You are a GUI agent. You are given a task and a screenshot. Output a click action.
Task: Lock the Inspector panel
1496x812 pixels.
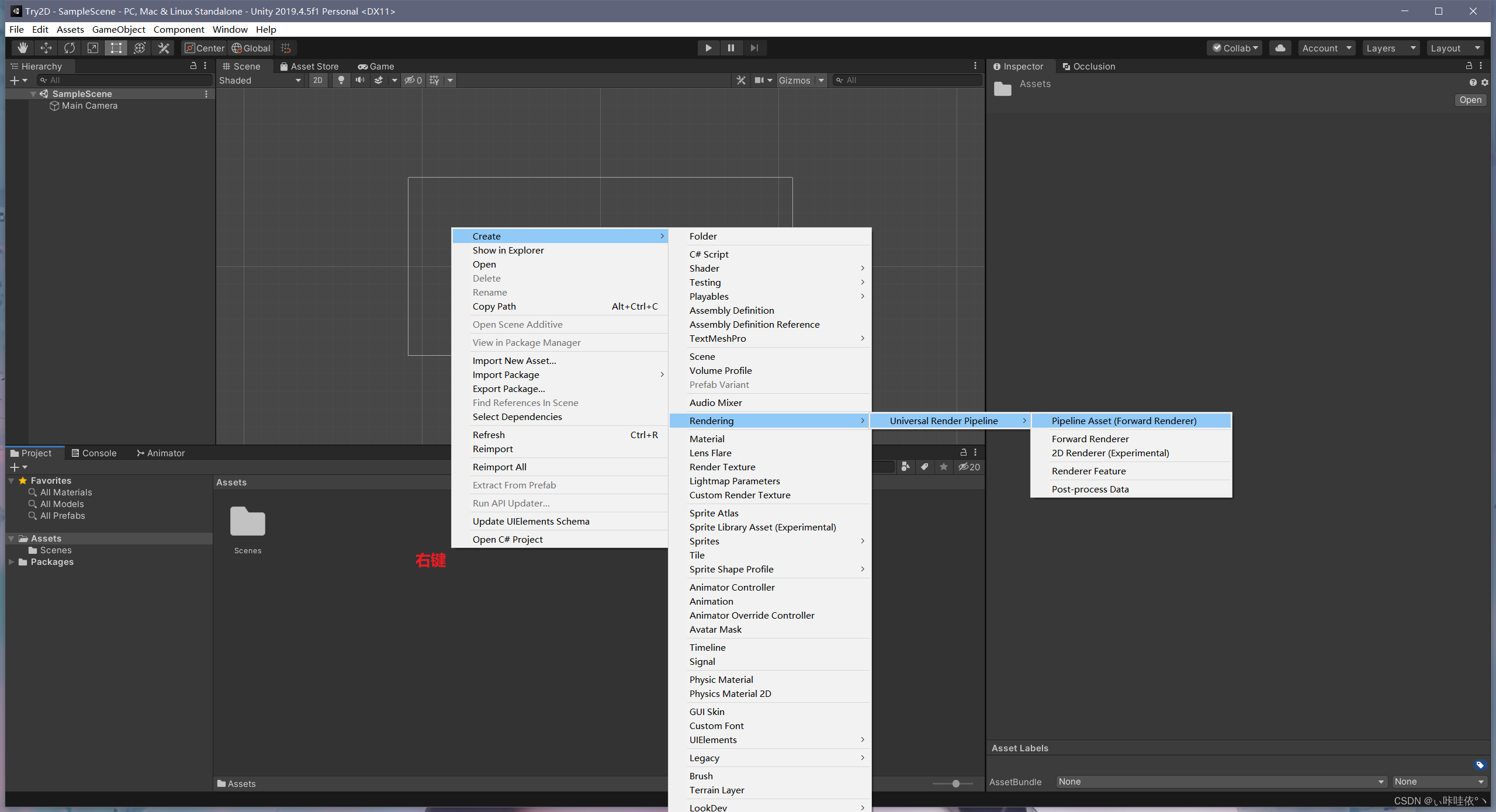coord(1469,66)
